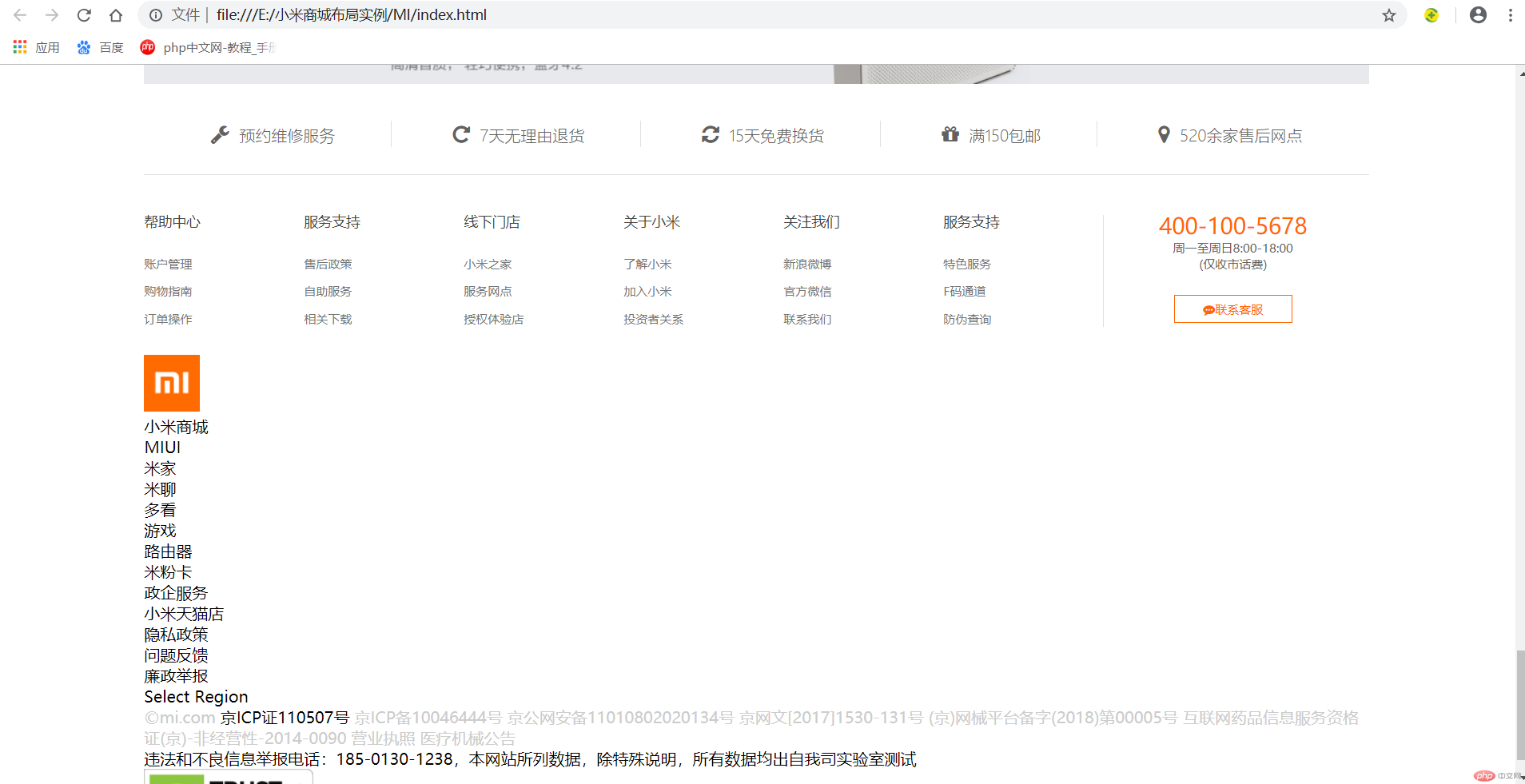The width and height of the screenshot is (1525, 784).
Task: Click the orange MI logo
Action: point(172,383)
